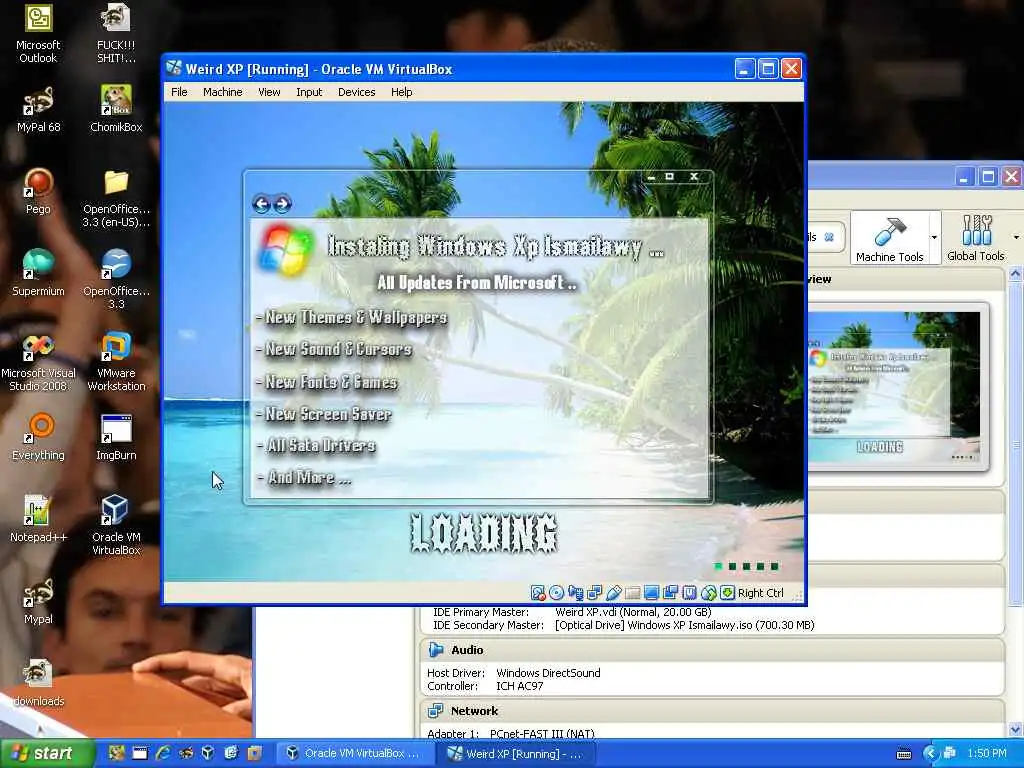
Task: Select the Notepad++ desktop shortcut
Action: pos(38,519)
